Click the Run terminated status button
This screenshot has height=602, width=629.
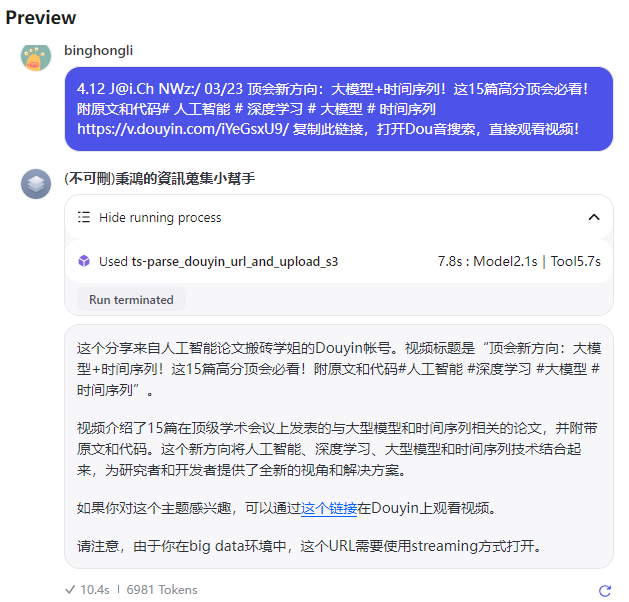pos(131,300)
